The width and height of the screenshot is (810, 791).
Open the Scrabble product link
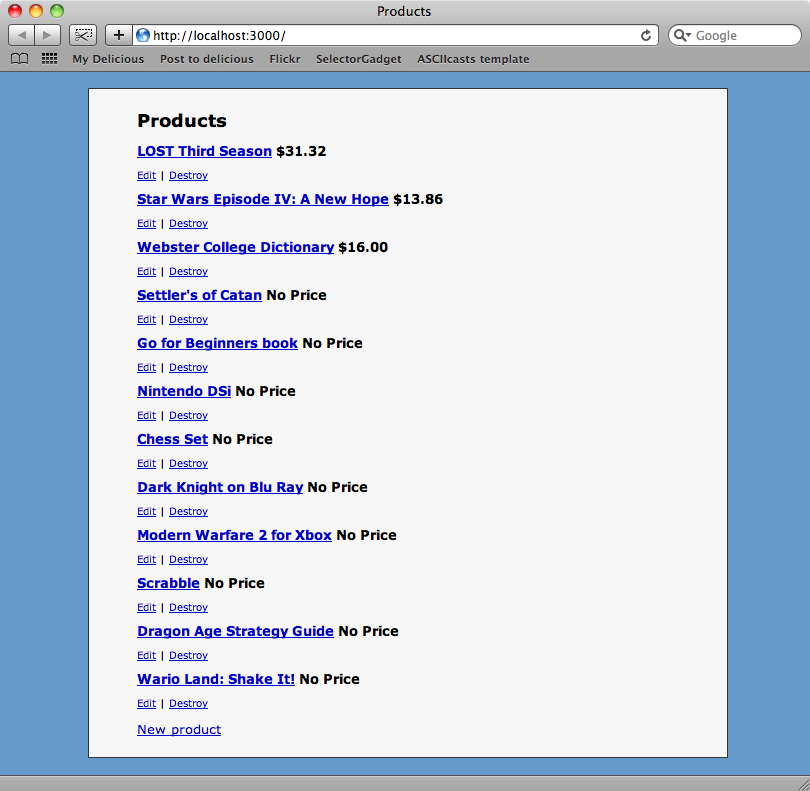[168, 583]
